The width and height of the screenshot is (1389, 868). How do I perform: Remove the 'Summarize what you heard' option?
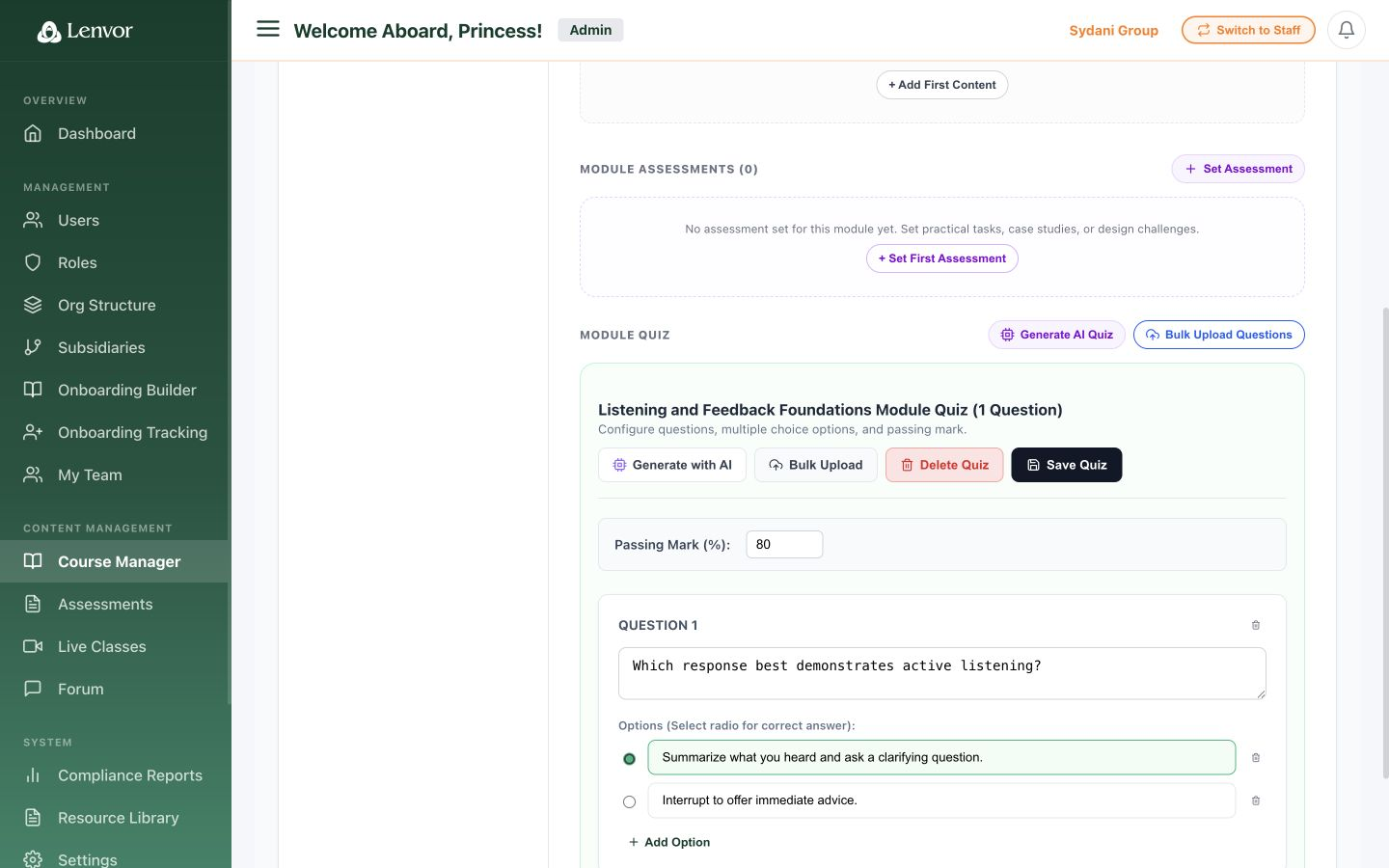click(1256, 757)
